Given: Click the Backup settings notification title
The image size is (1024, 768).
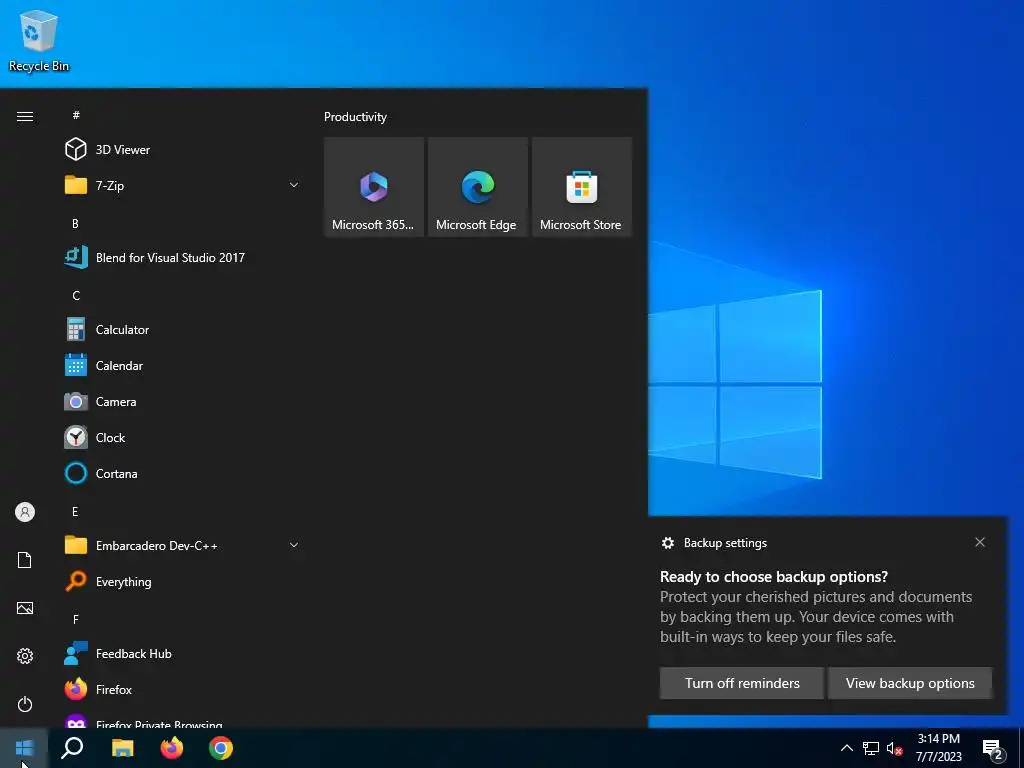Looking at the screenshot, I should pyautogui.click(x=725, y=543).
